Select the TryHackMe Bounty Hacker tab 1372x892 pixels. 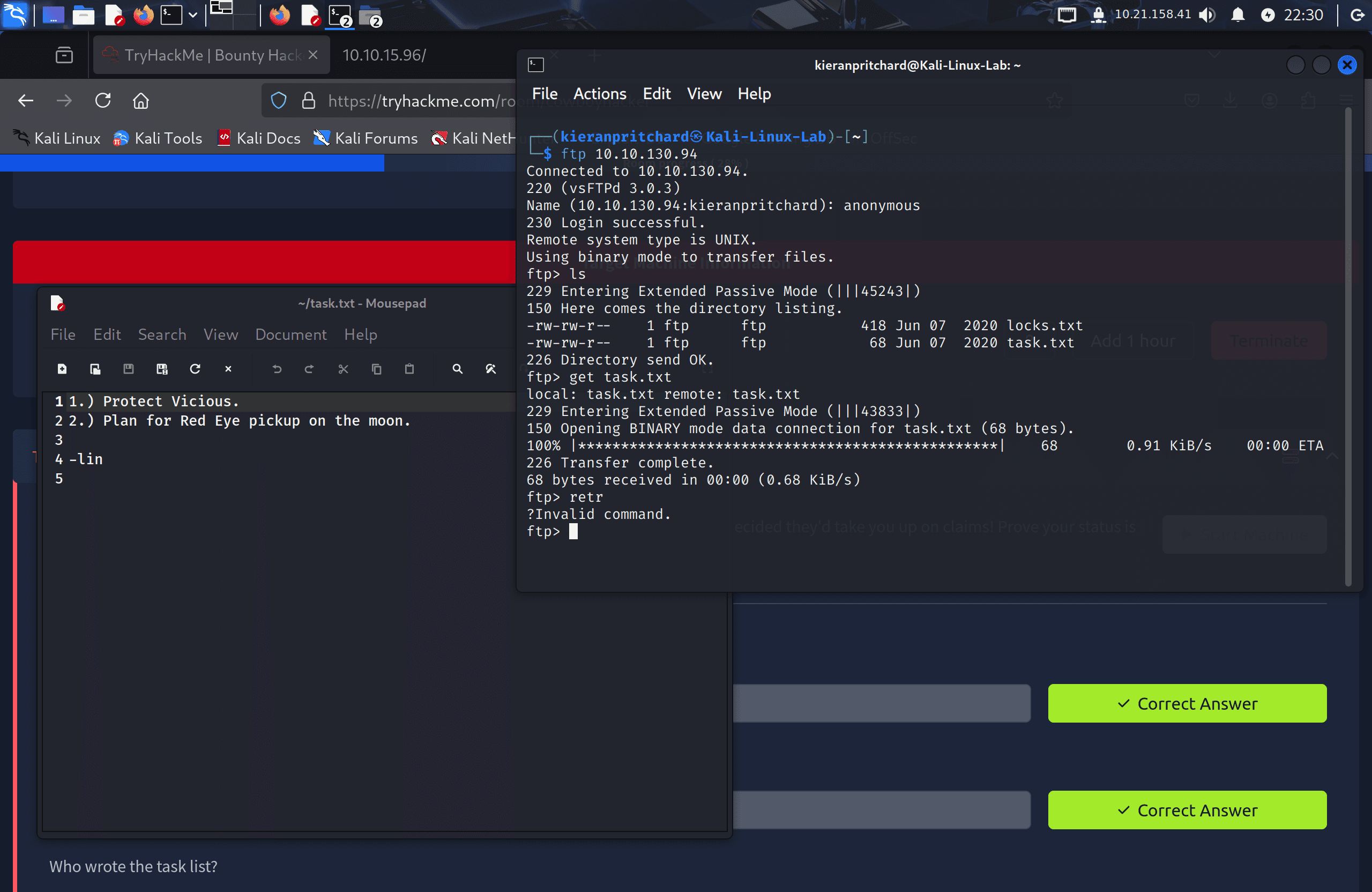[211, 55]
